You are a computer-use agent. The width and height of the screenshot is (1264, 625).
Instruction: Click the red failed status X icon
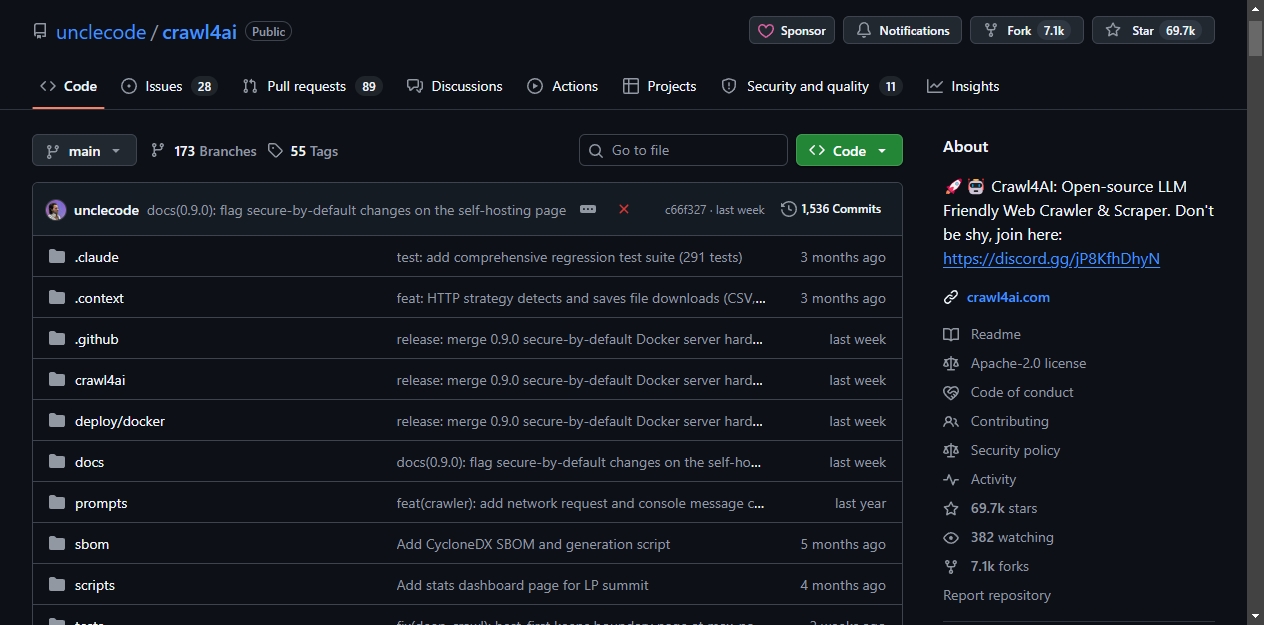click(624, 209)
